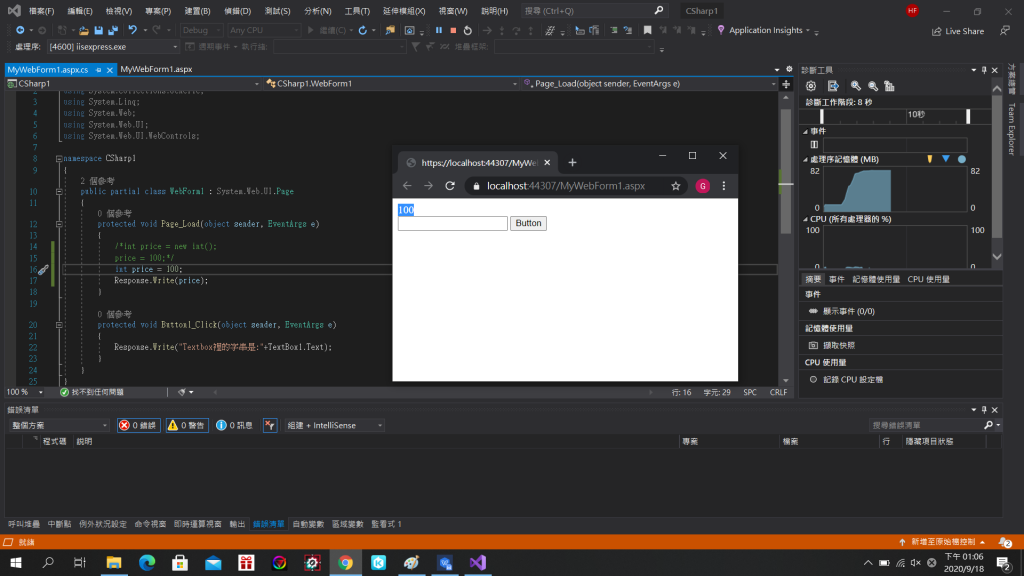Switch to the 記憶體使用量 diagnostics tab
The width and height of the screenshot is (1024, 576).
tap(876, 280)
